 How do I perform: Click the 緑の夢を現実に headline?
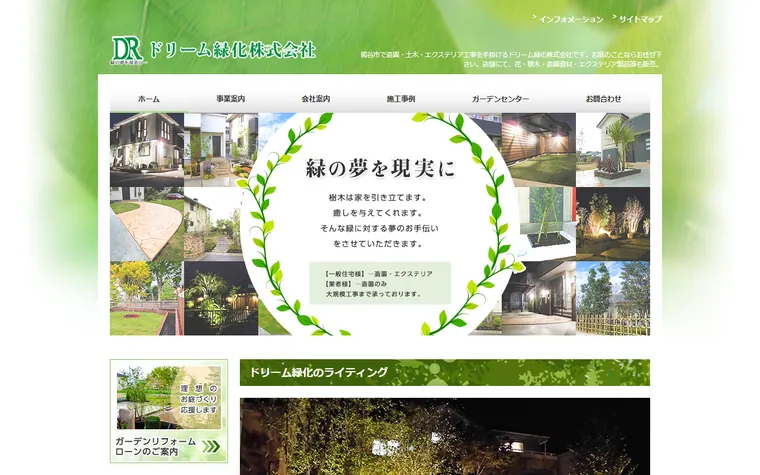[x=380, y=168]
